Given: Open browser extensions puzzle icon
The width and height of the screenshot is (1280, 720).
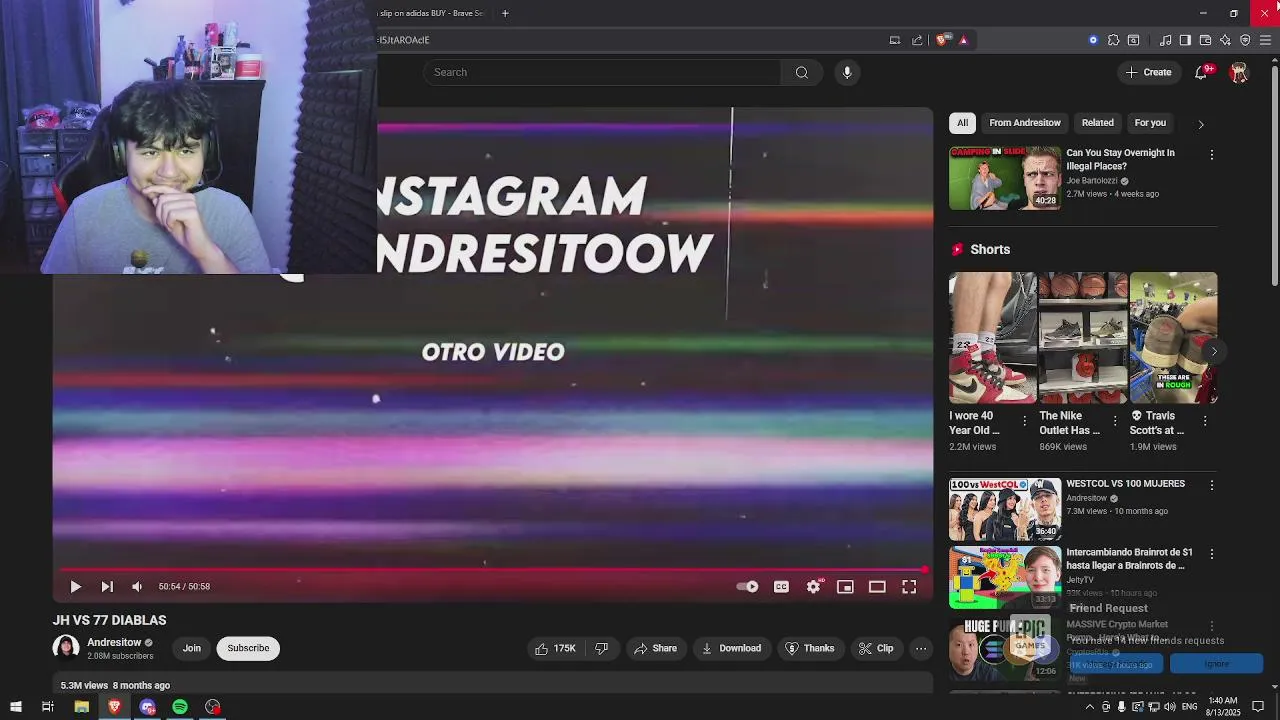Looking at the screenshot, I should coord(1113,40).
